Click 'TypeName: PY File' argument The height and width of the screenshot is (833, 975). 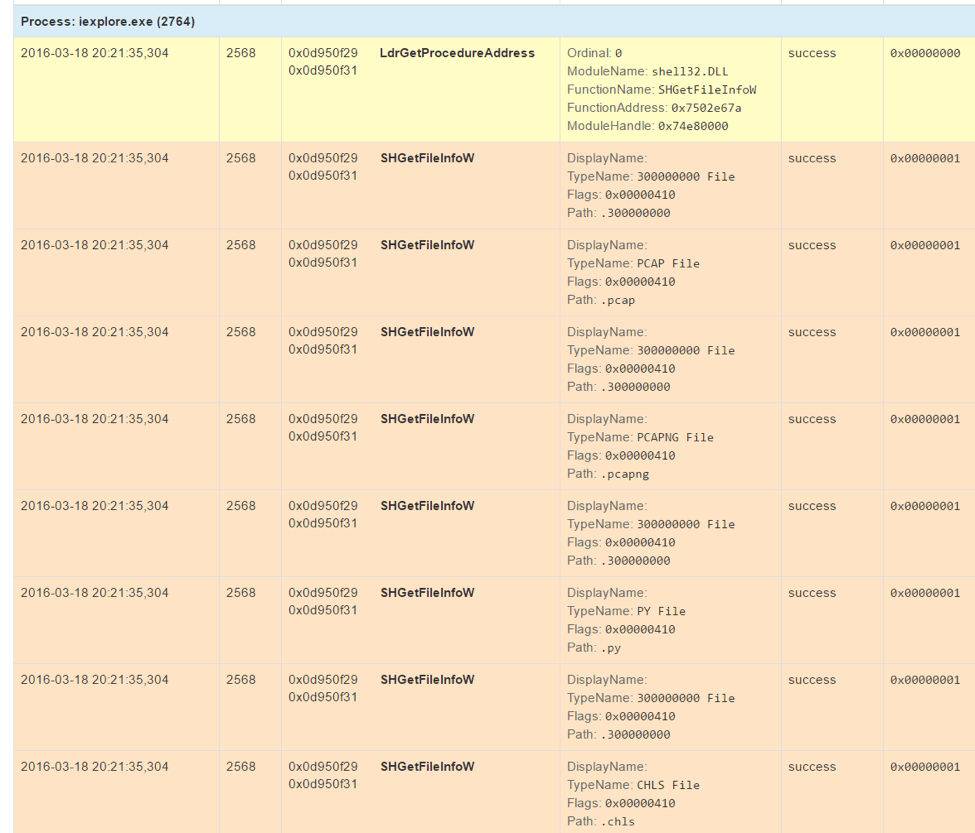(x=626, y=611)
